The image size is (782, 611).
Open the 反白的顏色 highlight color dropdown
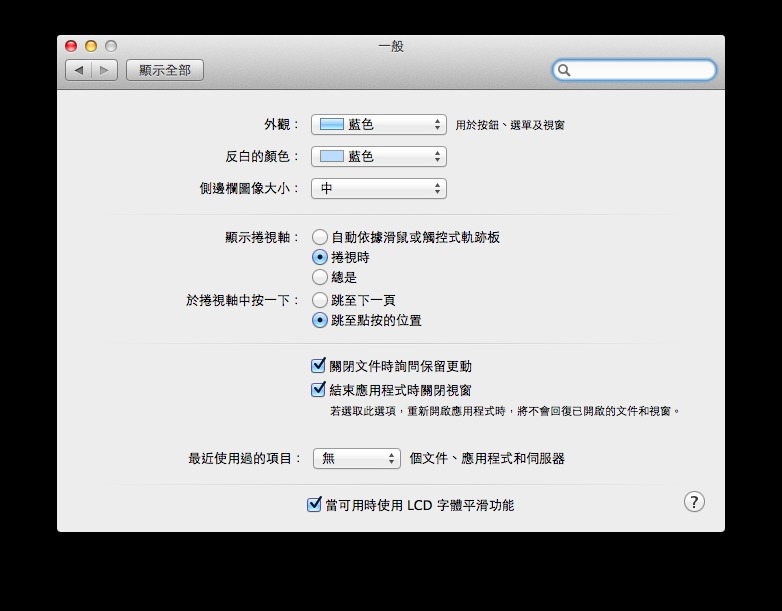(379, 157)
